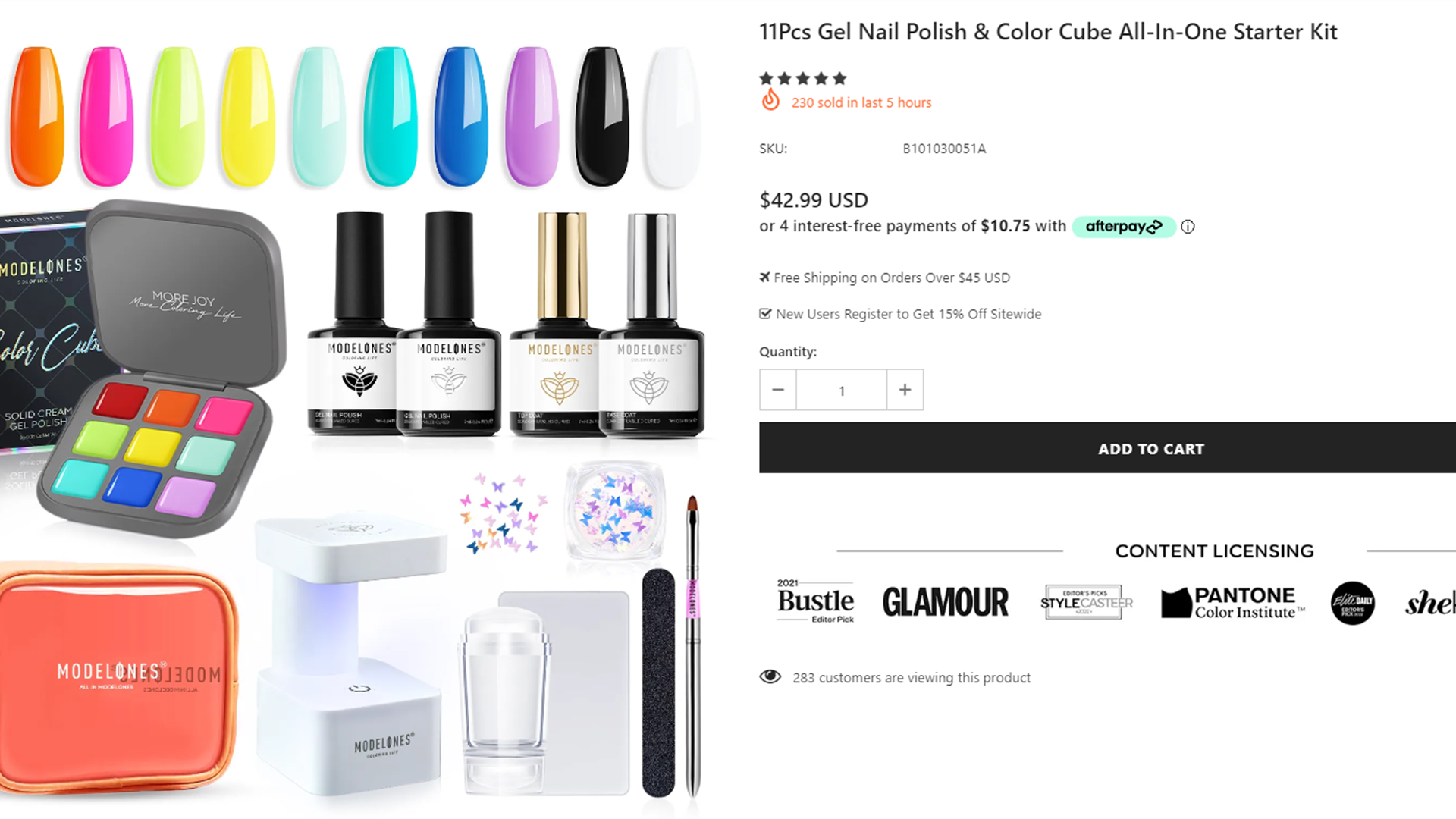Click the checkbox icon next to New Users Register
The height and width of the screenshot is (819, 1456).
click(x=765, y=314)
